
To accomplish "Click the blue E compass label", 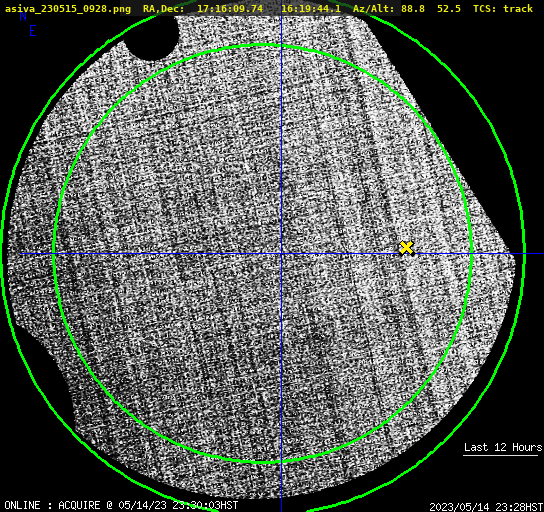I will (x=33, y=31).
